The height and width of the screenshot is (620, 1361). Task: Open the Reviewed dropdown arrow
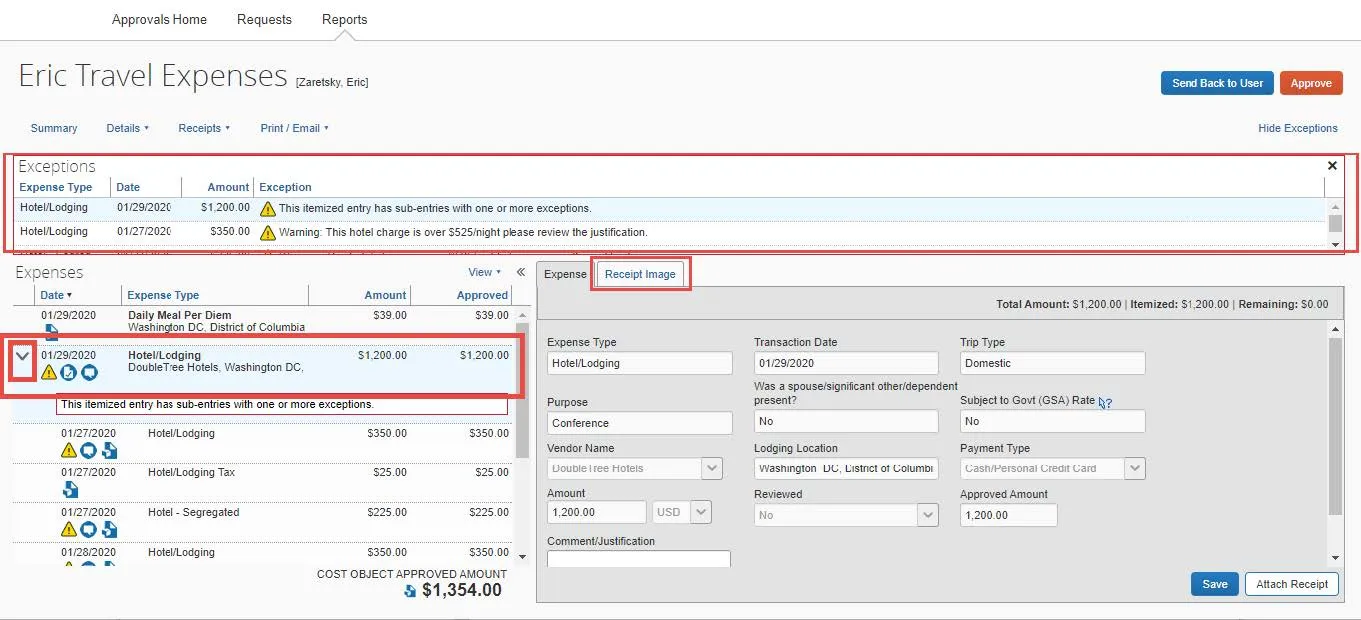click(929, 515)
